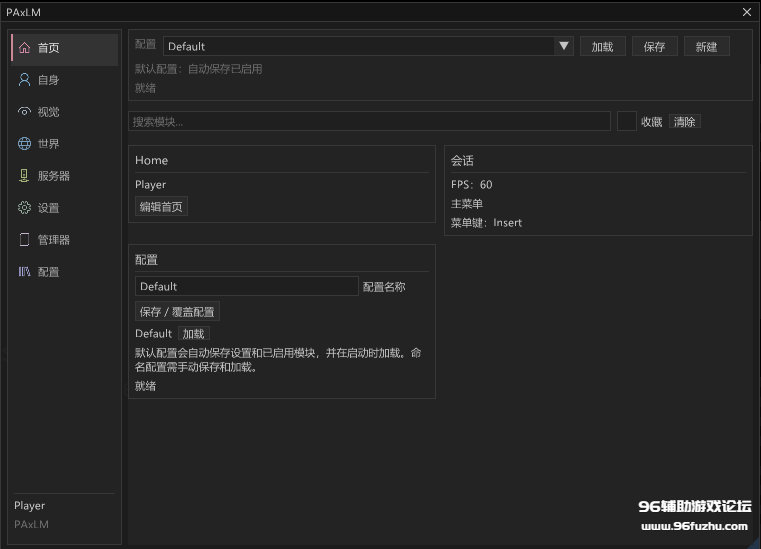Open the 管理器 sidebar tab
The width and height of the screenshot is (761, 549).
coord(65,240)
